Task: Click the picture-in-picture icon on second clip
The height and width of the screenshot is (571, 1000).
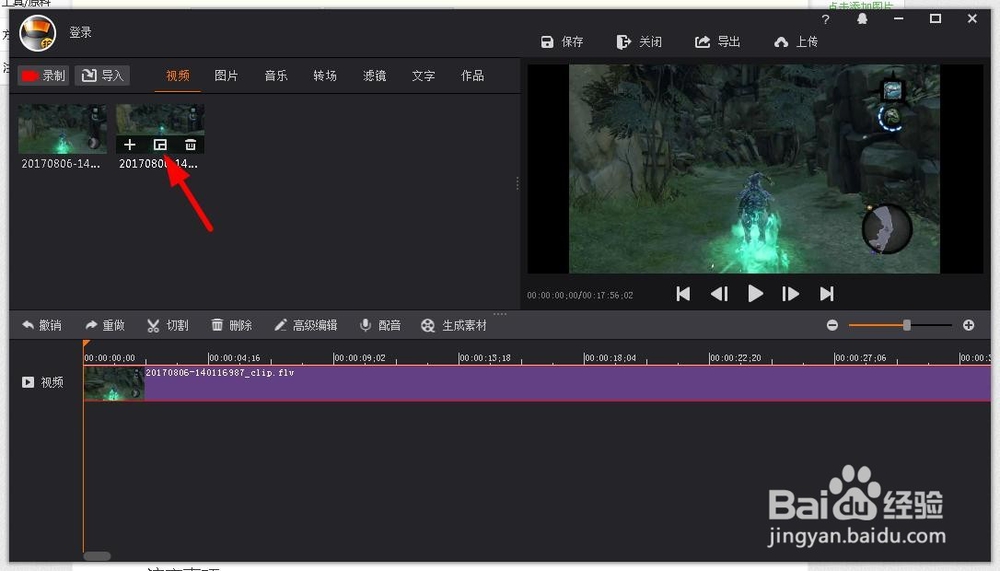Action: click(x=160, y=145)
